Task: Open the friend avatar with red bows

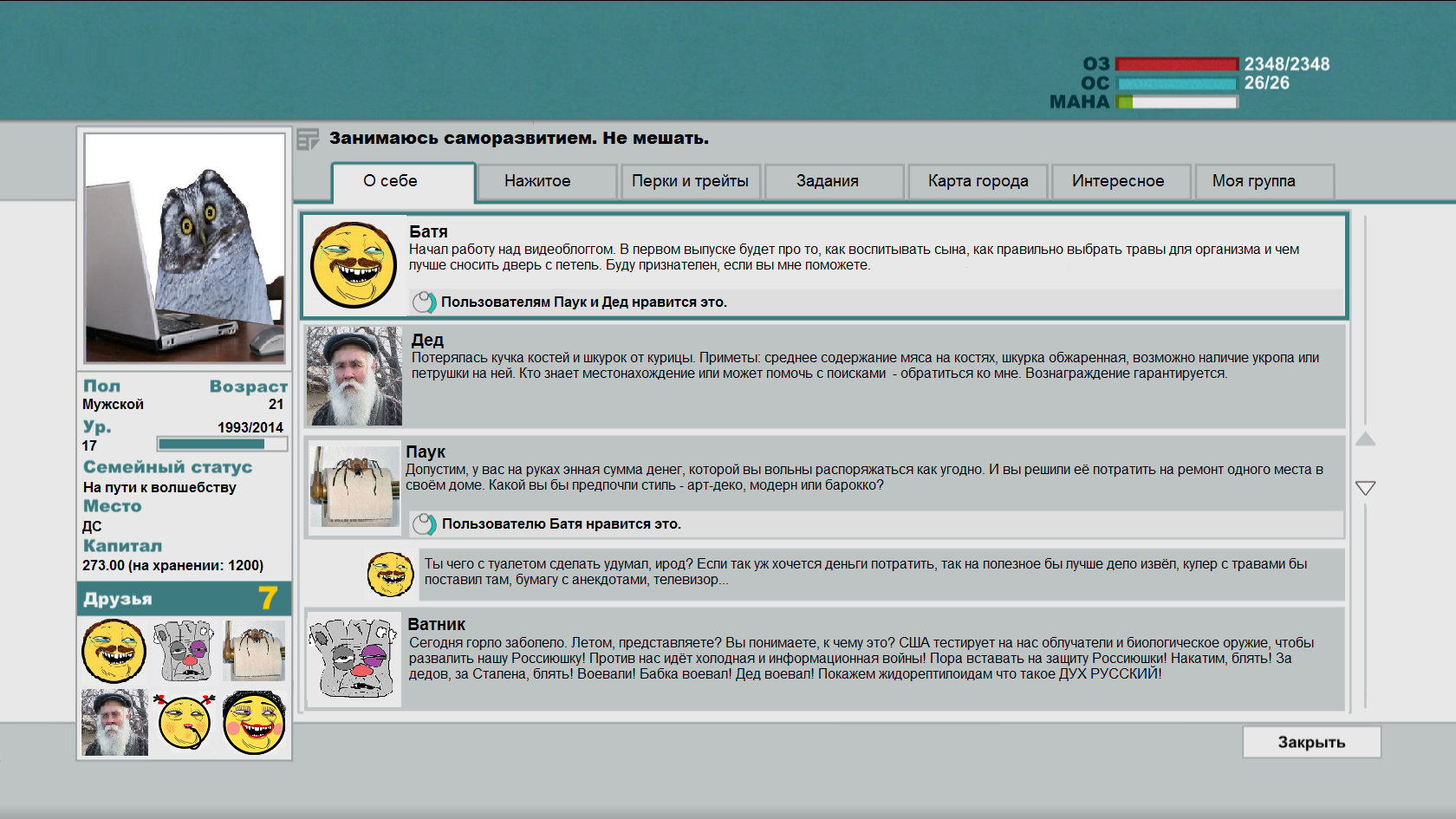Action: [x=185, y=722]
